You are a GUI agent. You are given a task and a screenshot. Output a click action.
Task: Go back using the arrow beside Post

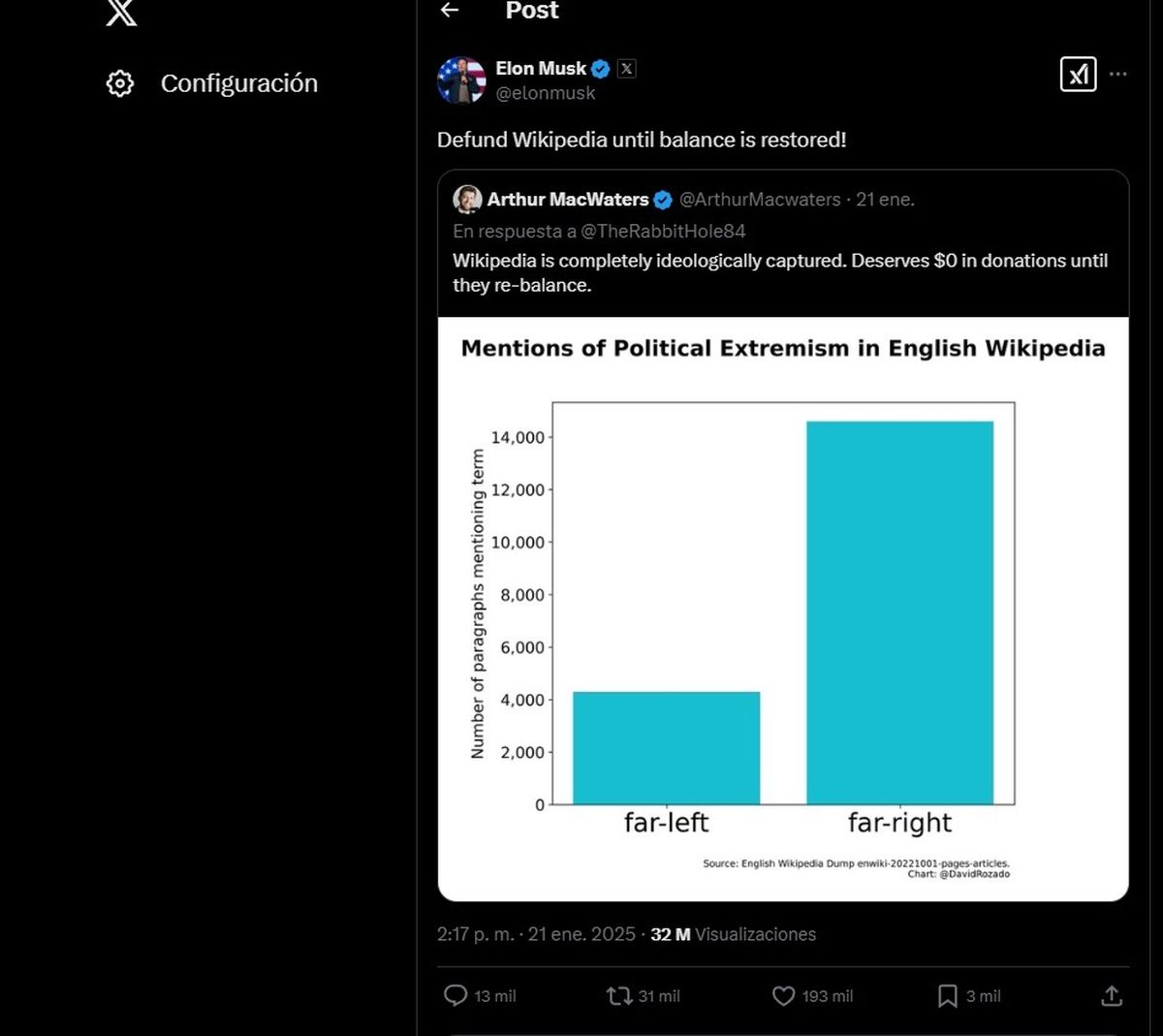coord(448,11)
